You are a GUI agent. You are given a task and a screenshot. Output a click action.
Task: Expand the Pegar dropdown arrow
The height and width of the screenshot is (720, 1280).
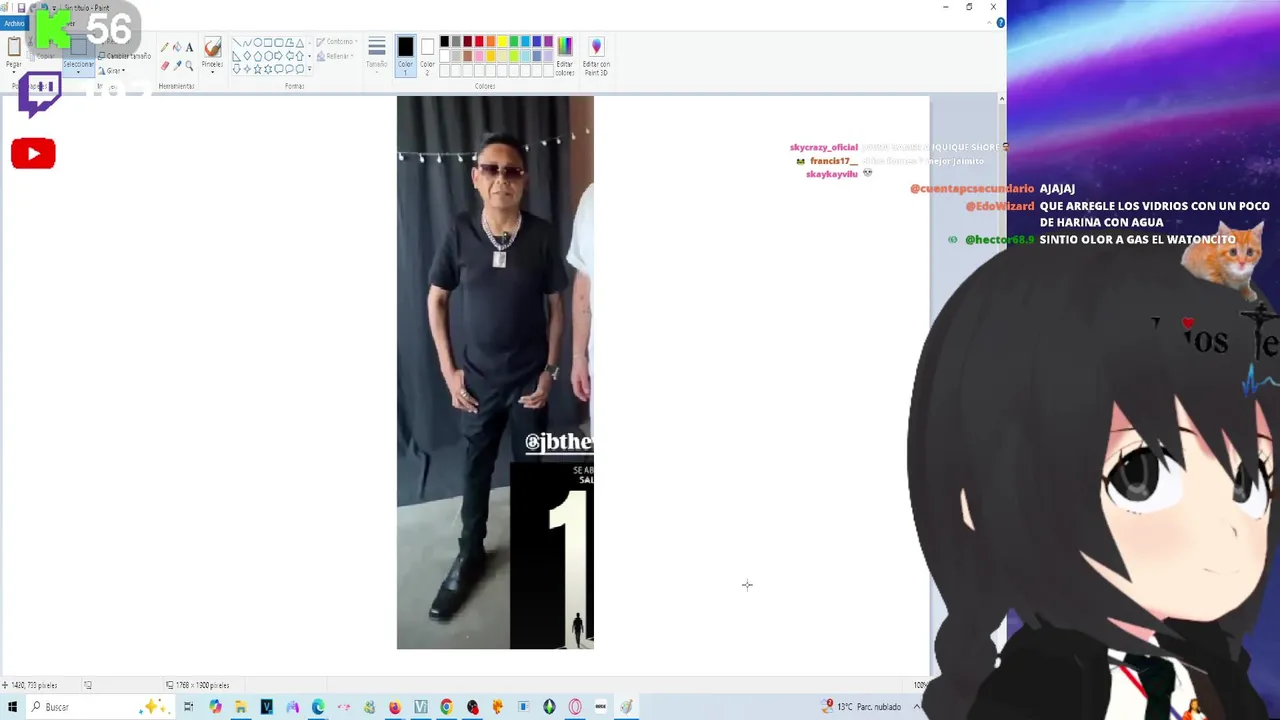pos(14,72)
